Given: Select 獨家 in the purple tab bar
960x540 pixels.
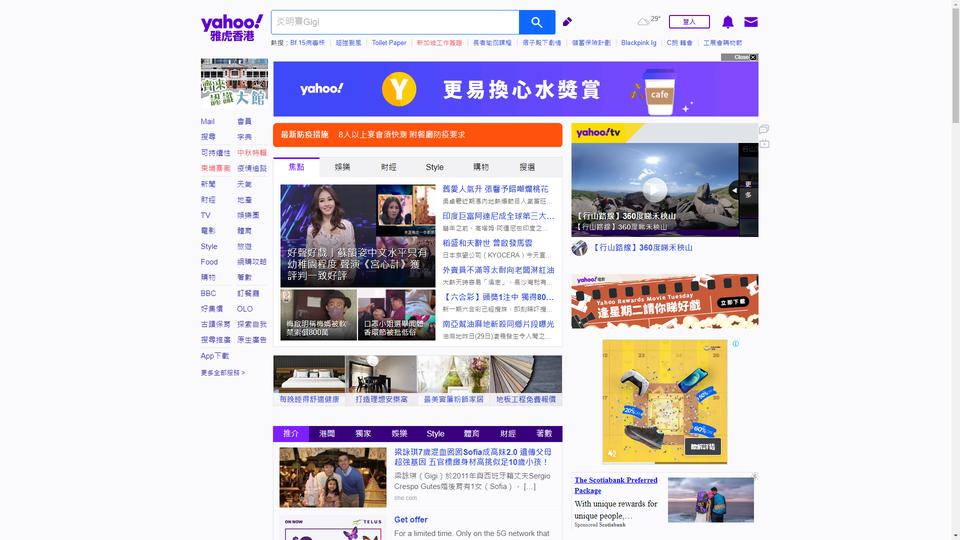Looking at the screenshot, I should (363, 433).
